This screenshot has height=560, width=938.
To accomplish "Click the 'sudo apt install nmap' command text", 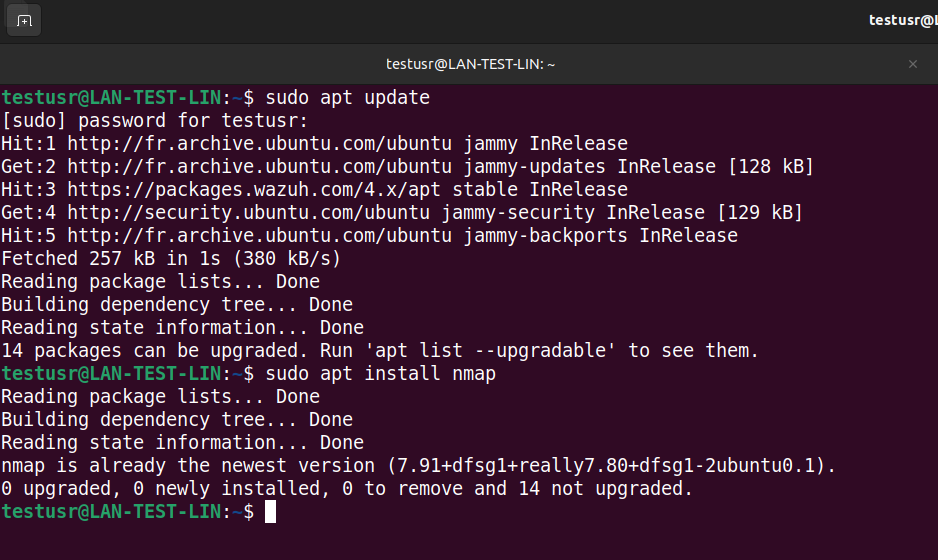I will coord(380,374).
